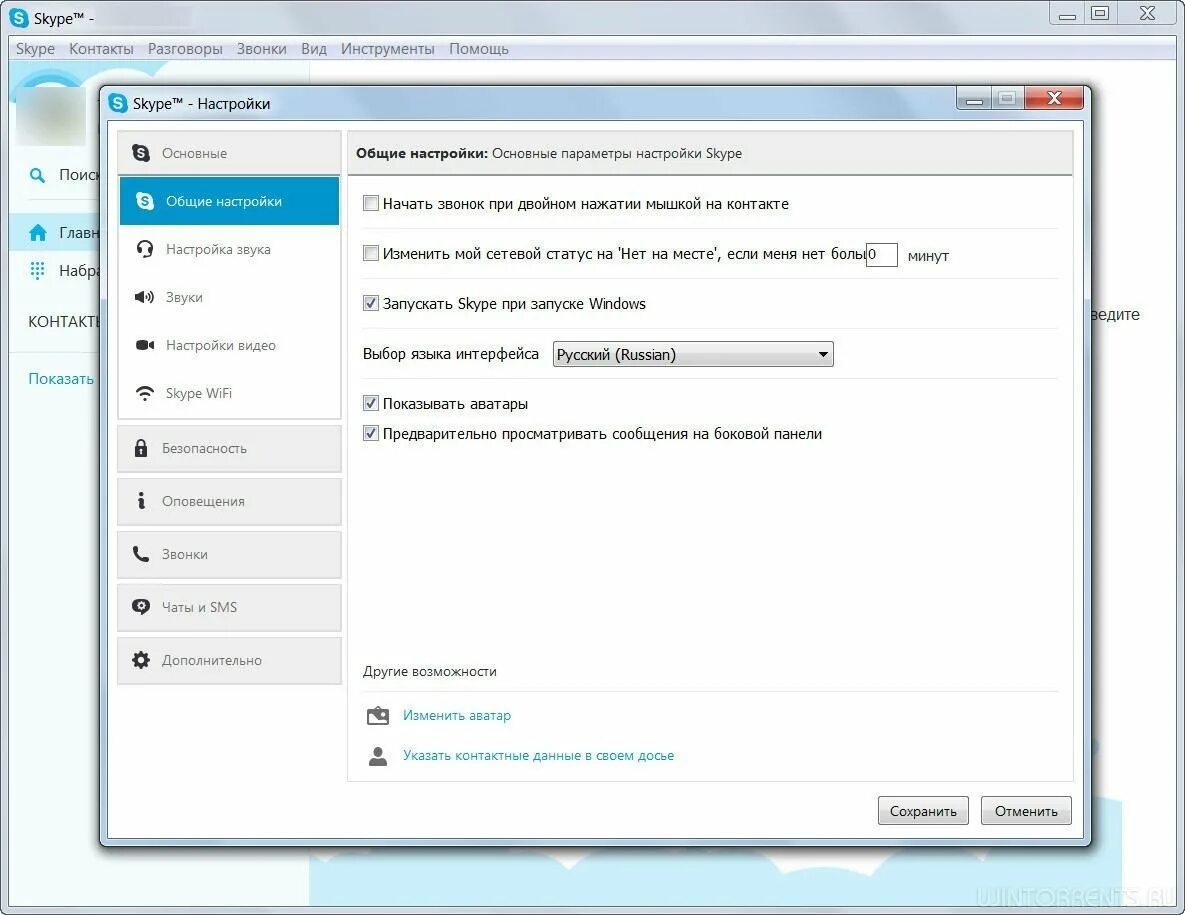
Task: Click the Skype logo in the main window title bar
Action: [18, 17]
